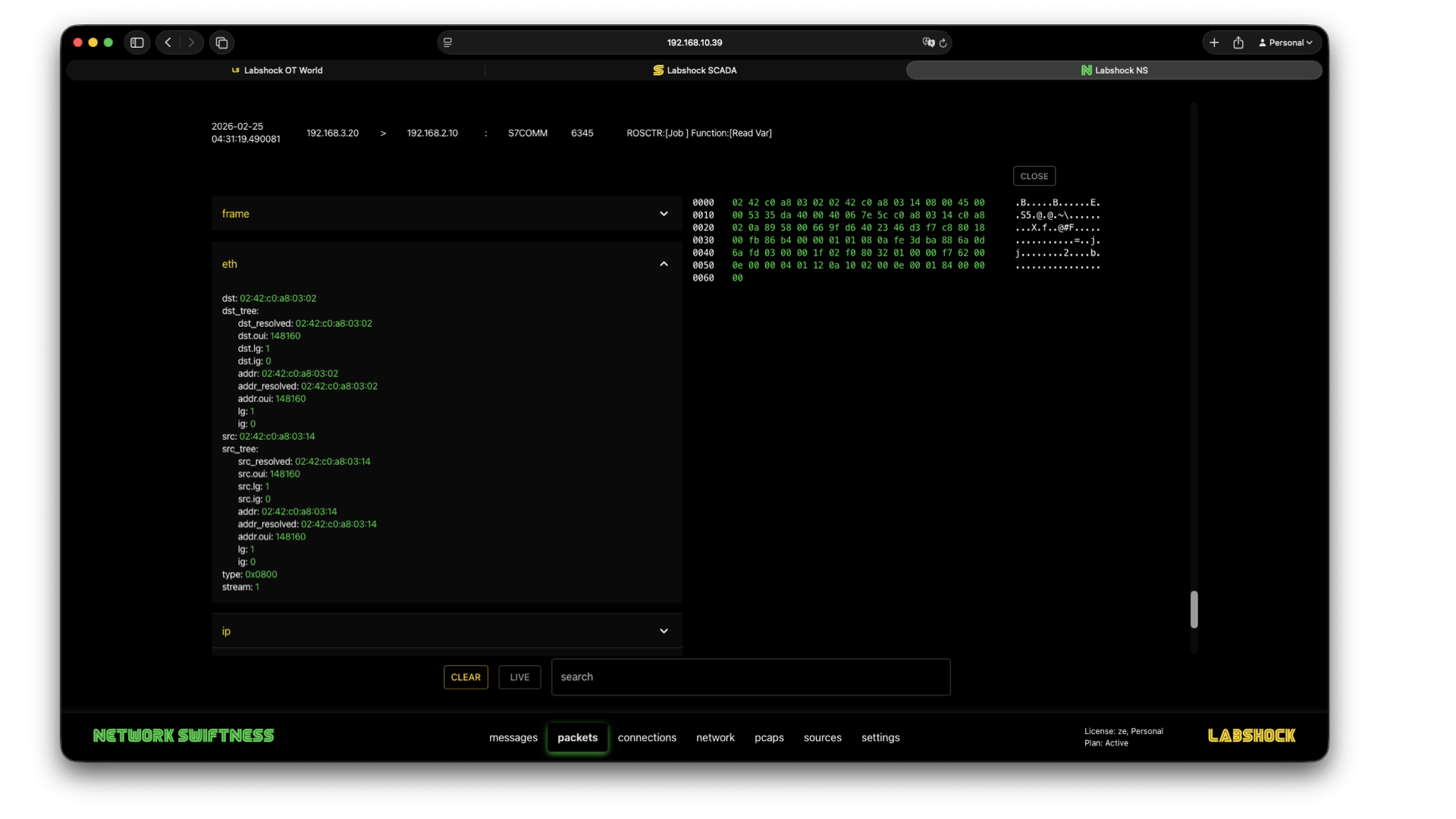The height and width of the screenshot is (819, 1456).
Task: Toggle the Safari sidebar icon
Action: 137,42
